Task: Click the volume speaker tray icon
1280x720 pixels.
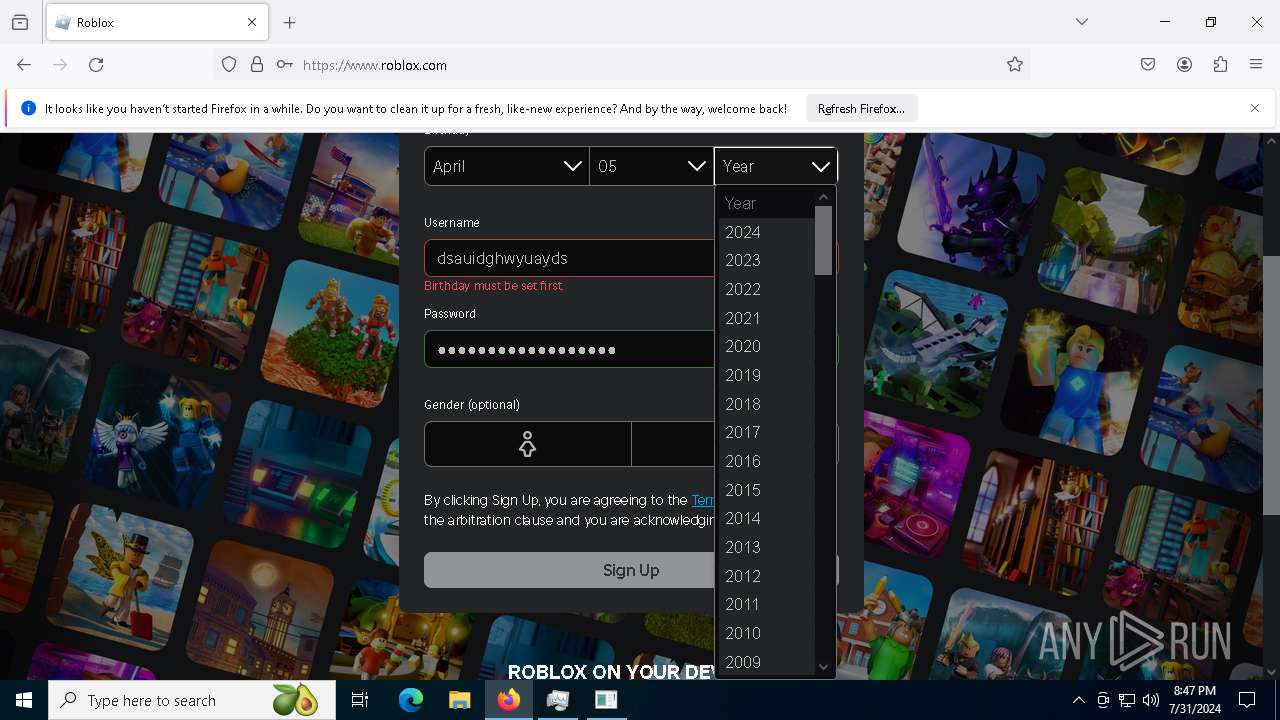Action: click(1151, 700)
